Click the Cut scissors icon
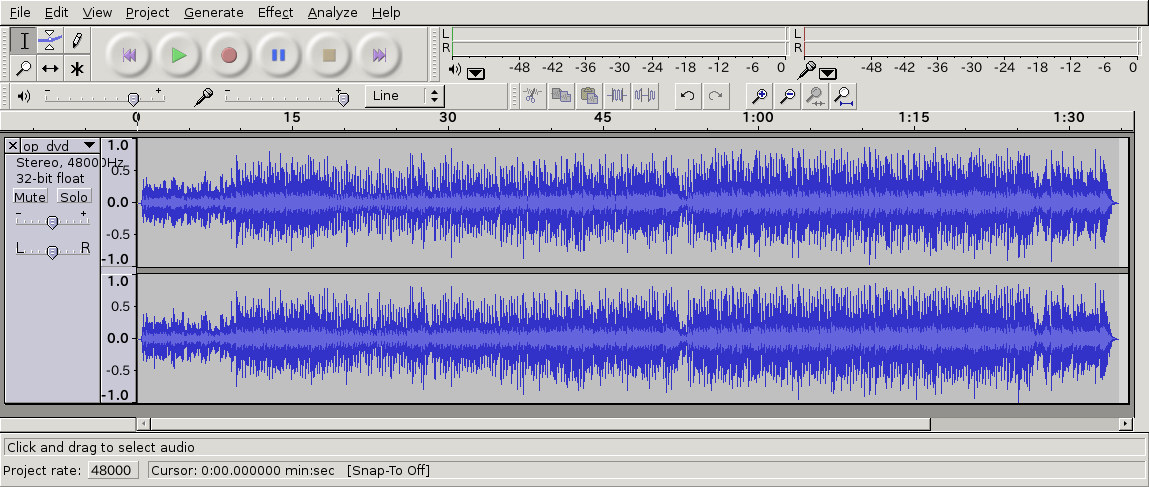1149x487 pixels. pos(531,96)
